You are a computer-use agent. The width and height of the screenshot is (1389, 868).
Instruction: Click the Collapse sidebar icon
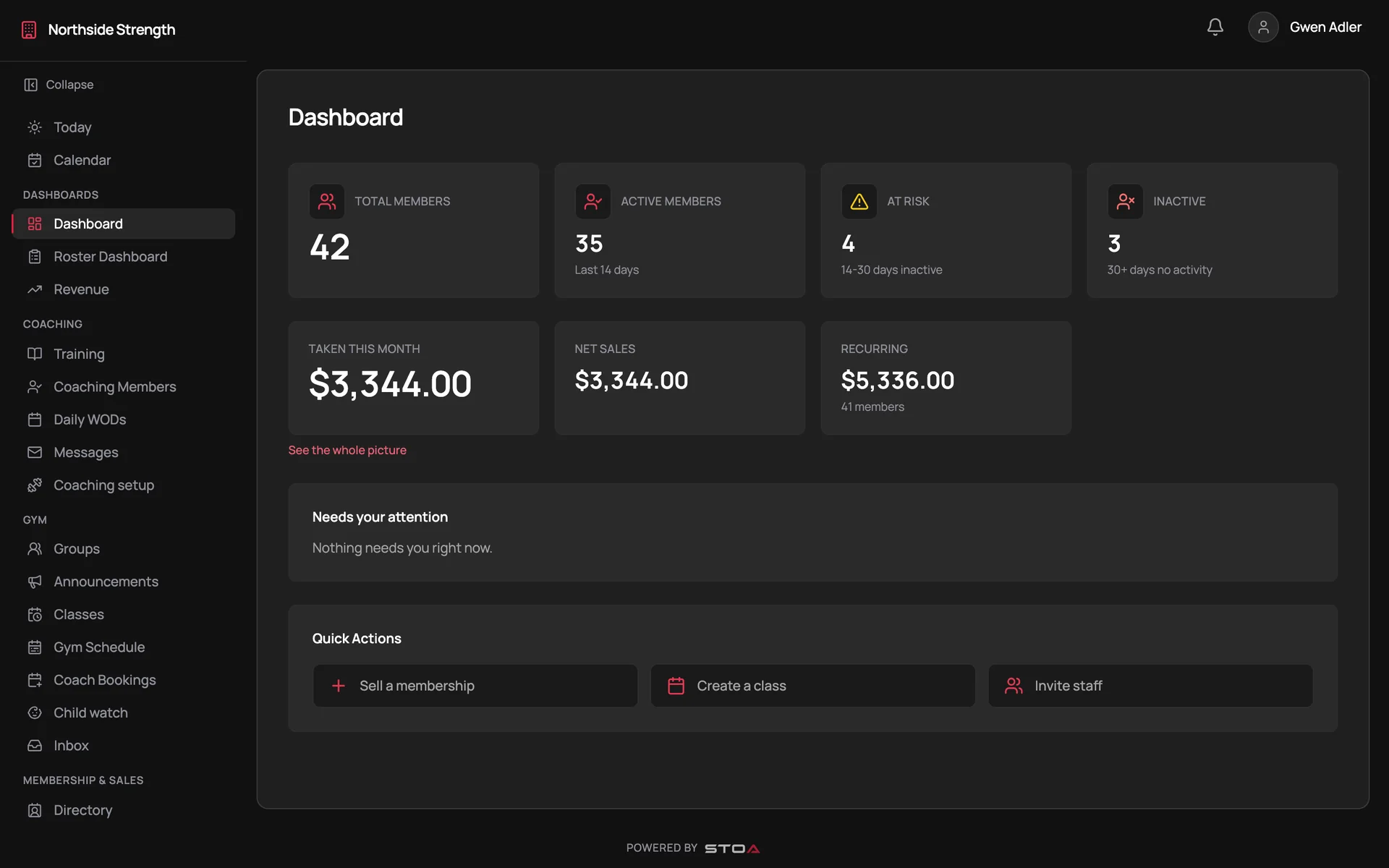[x=30, y=85]
